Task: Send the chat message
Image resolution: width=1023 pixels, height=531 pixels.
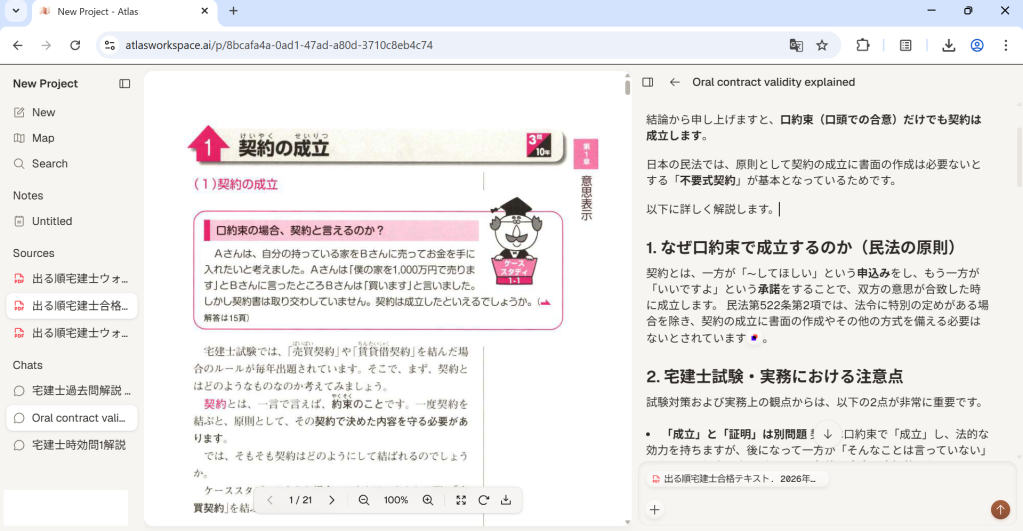Action: [x=999, y=510]
